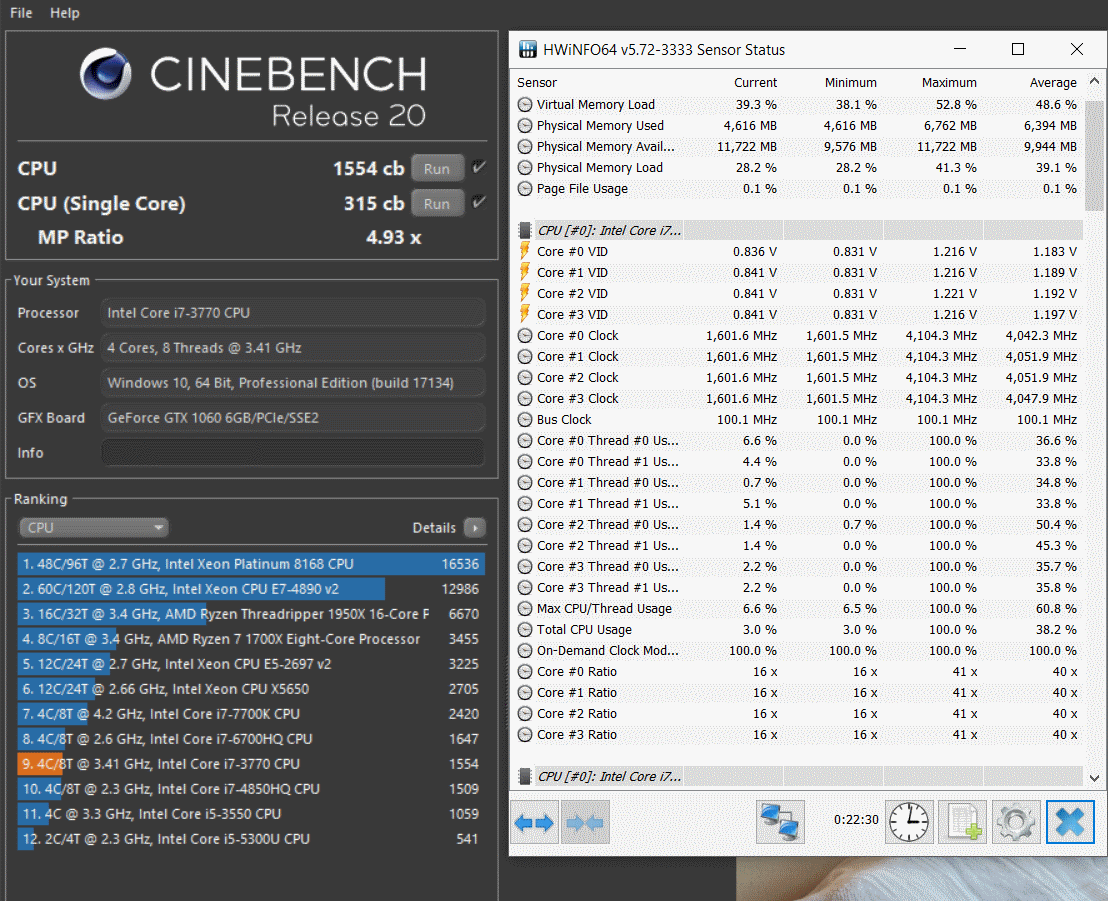Click HWiNFO shrink sensor columns arrows icon
The width and height of the screenshot is (1108, 901).
click(x=585, y=822)
